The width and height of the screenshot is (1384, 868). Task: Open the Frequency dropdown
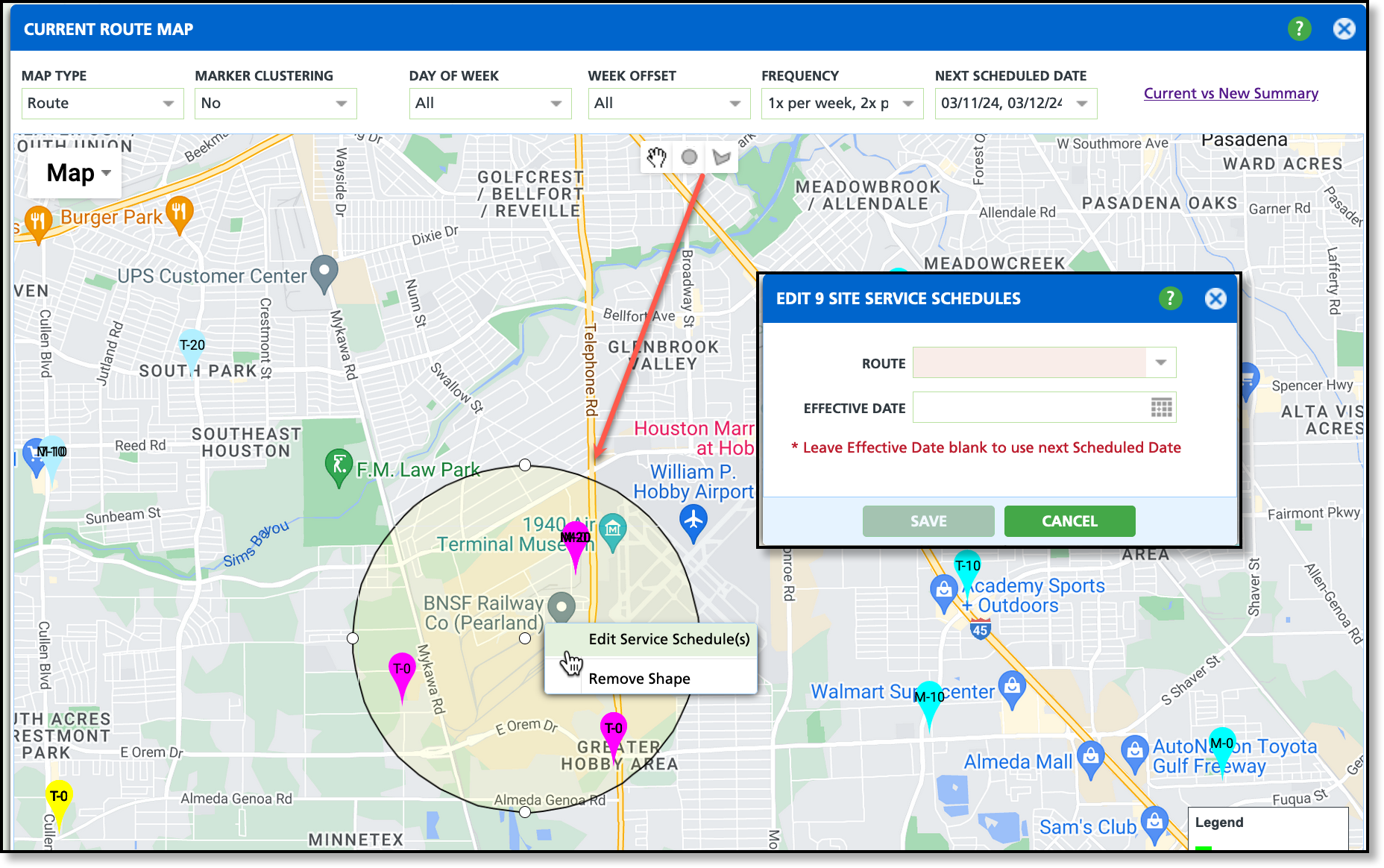click(x=843, y=104)
